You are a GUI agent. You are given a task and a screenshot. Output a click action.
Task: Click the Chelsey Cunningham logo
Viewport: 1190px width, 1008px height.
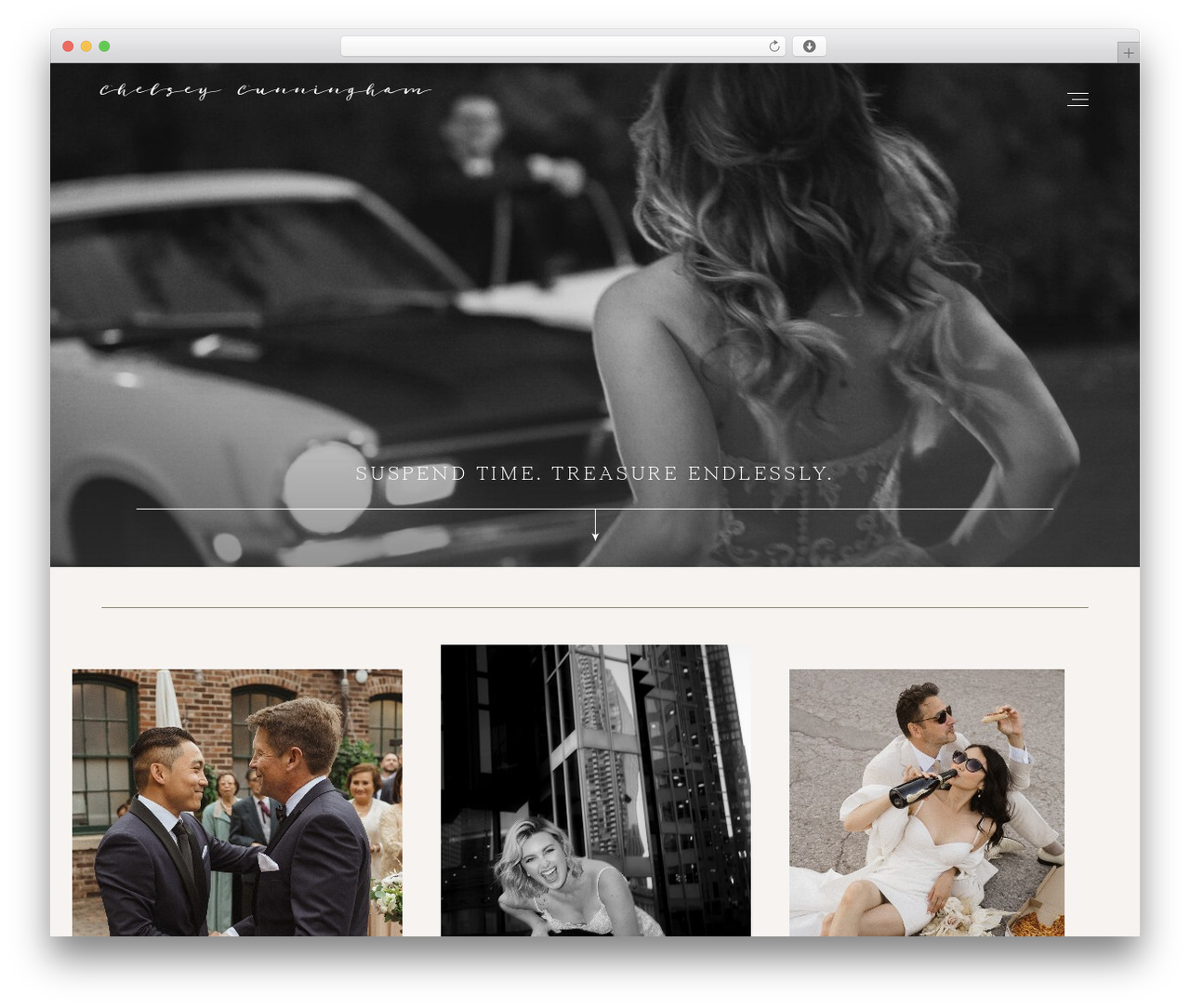coord(265,90)
